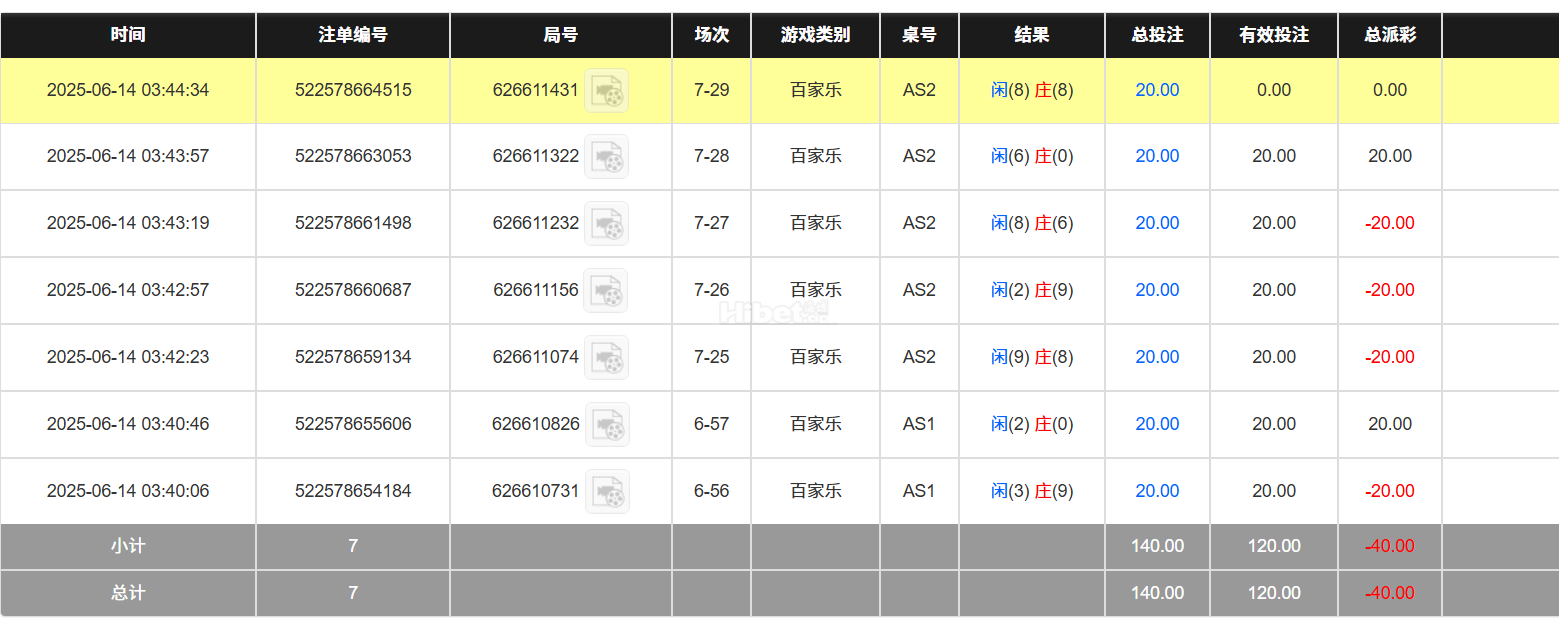Open bet details via blue 20.00 in top row
This screenshot has height=625, width=1559.
pos(1157,90)
